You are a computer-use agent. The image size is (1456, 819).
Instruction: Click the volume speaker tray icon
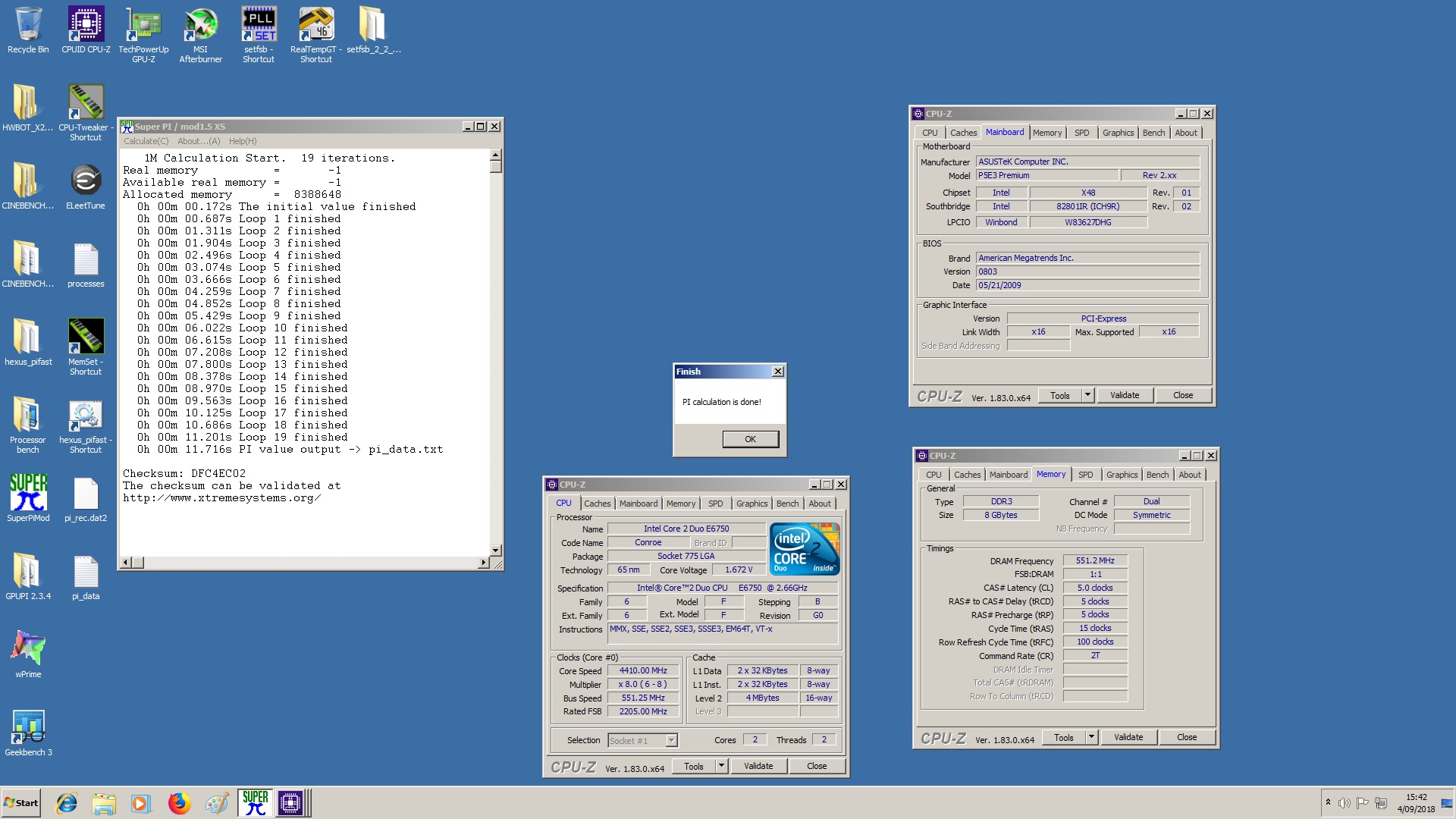(1344, 803)
